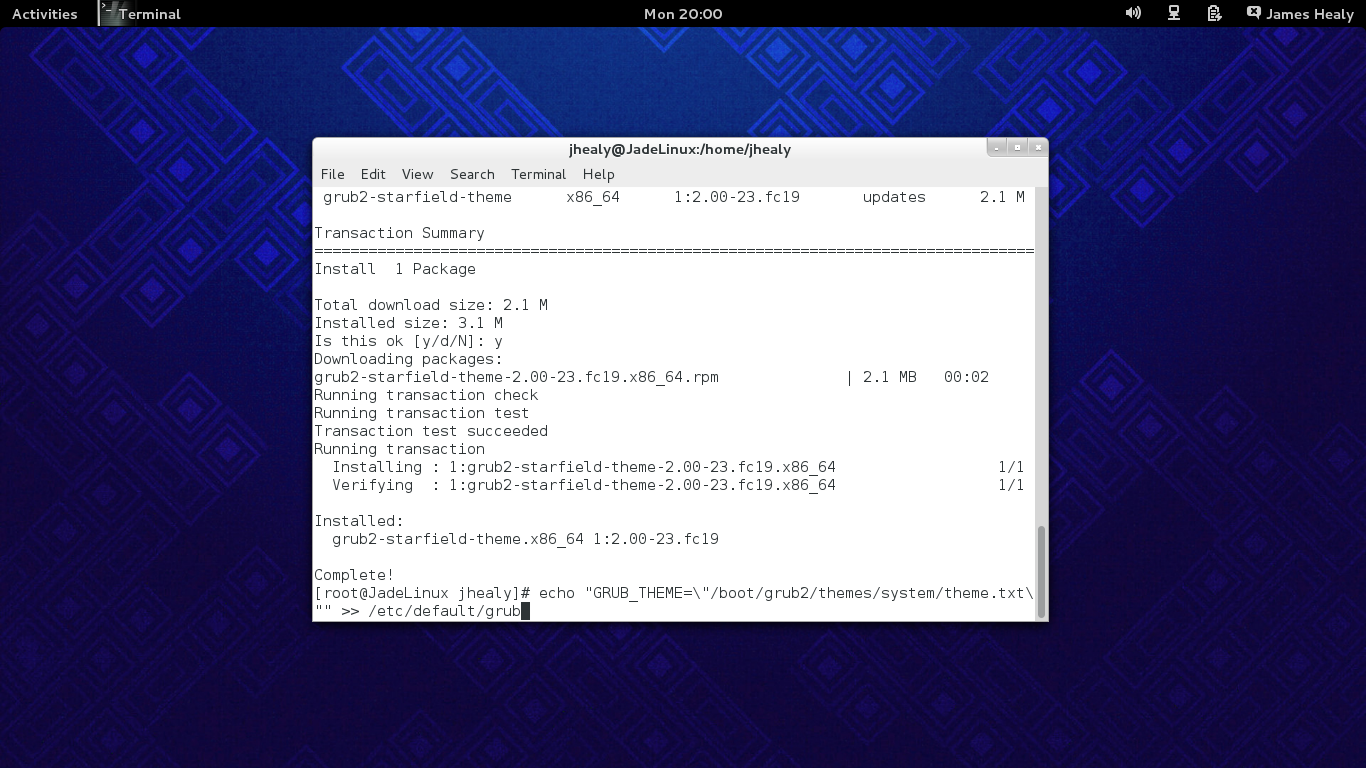Maximize the terminal window
This screenshot has width=1366, height=768.
pos(1017,148)
